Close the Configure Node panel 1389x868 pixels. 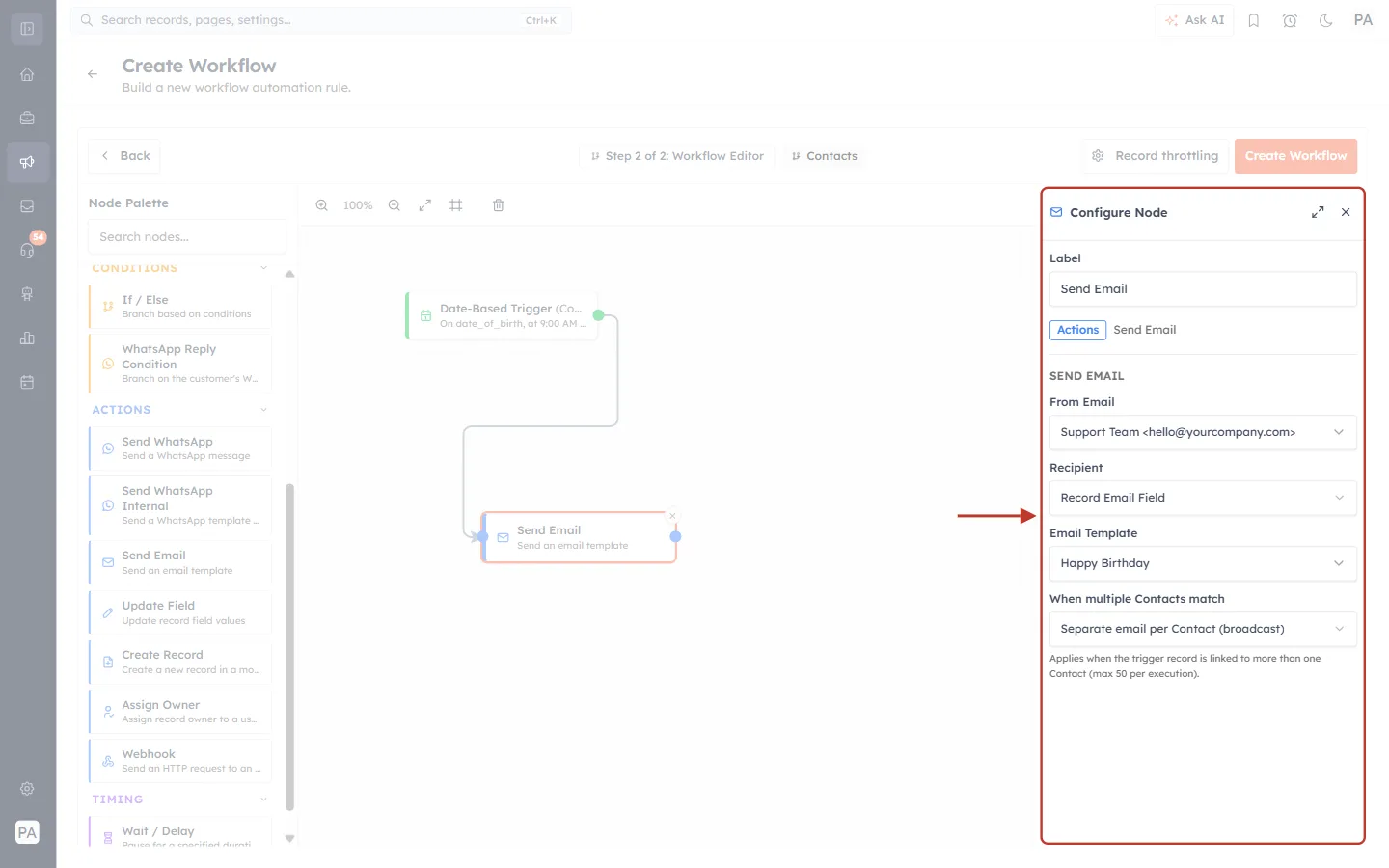(1346, 212)
